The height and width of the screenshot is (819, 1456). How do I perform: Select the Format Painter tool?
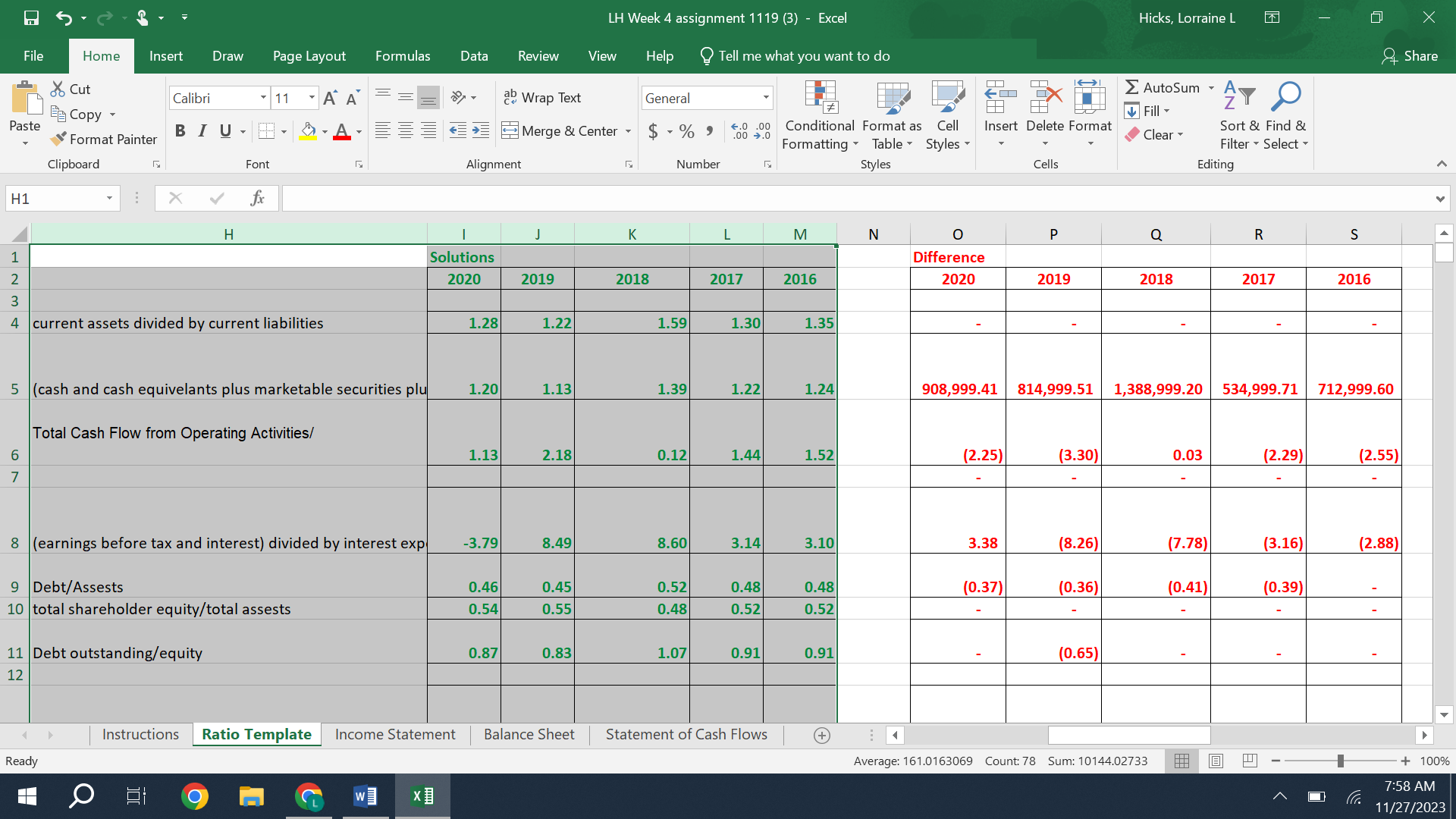tap(104, 140)
